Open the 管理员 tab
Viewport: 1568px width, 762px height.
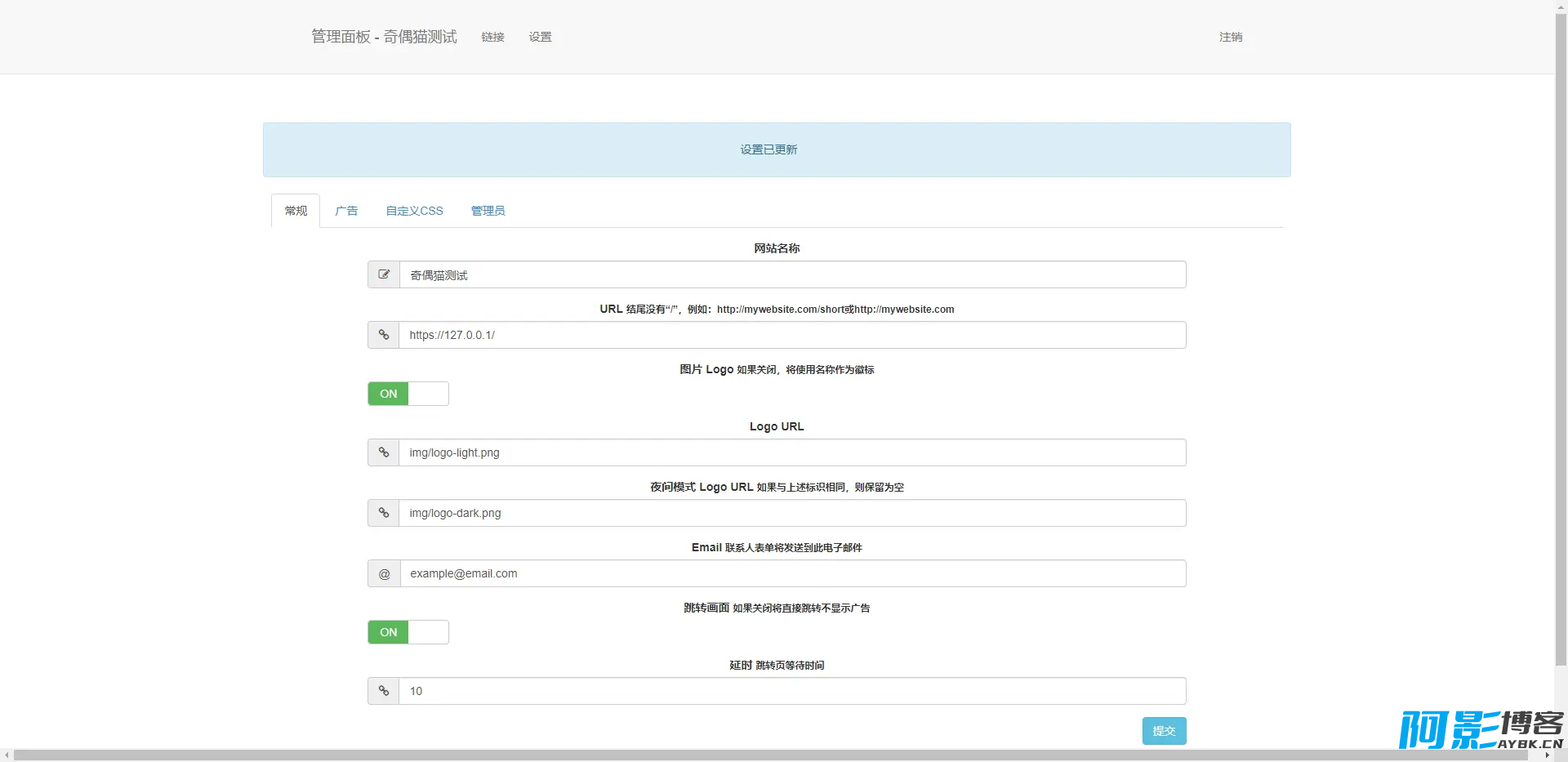(488, 211)
